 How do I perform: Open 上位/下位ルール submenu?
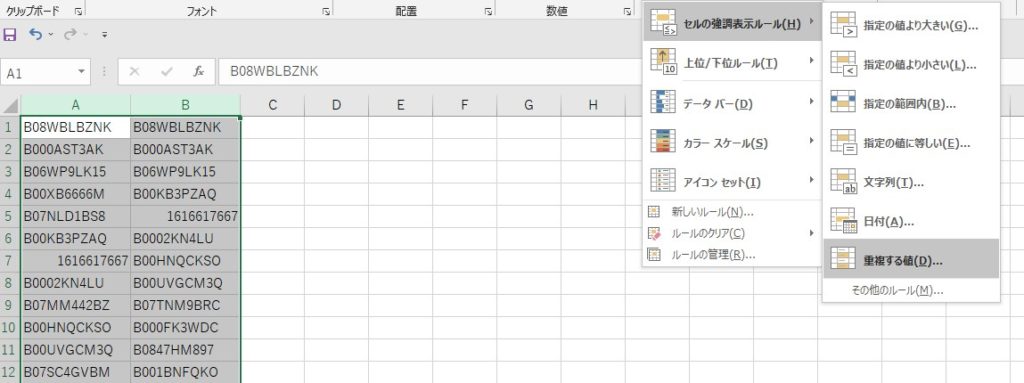coord(731,62)
